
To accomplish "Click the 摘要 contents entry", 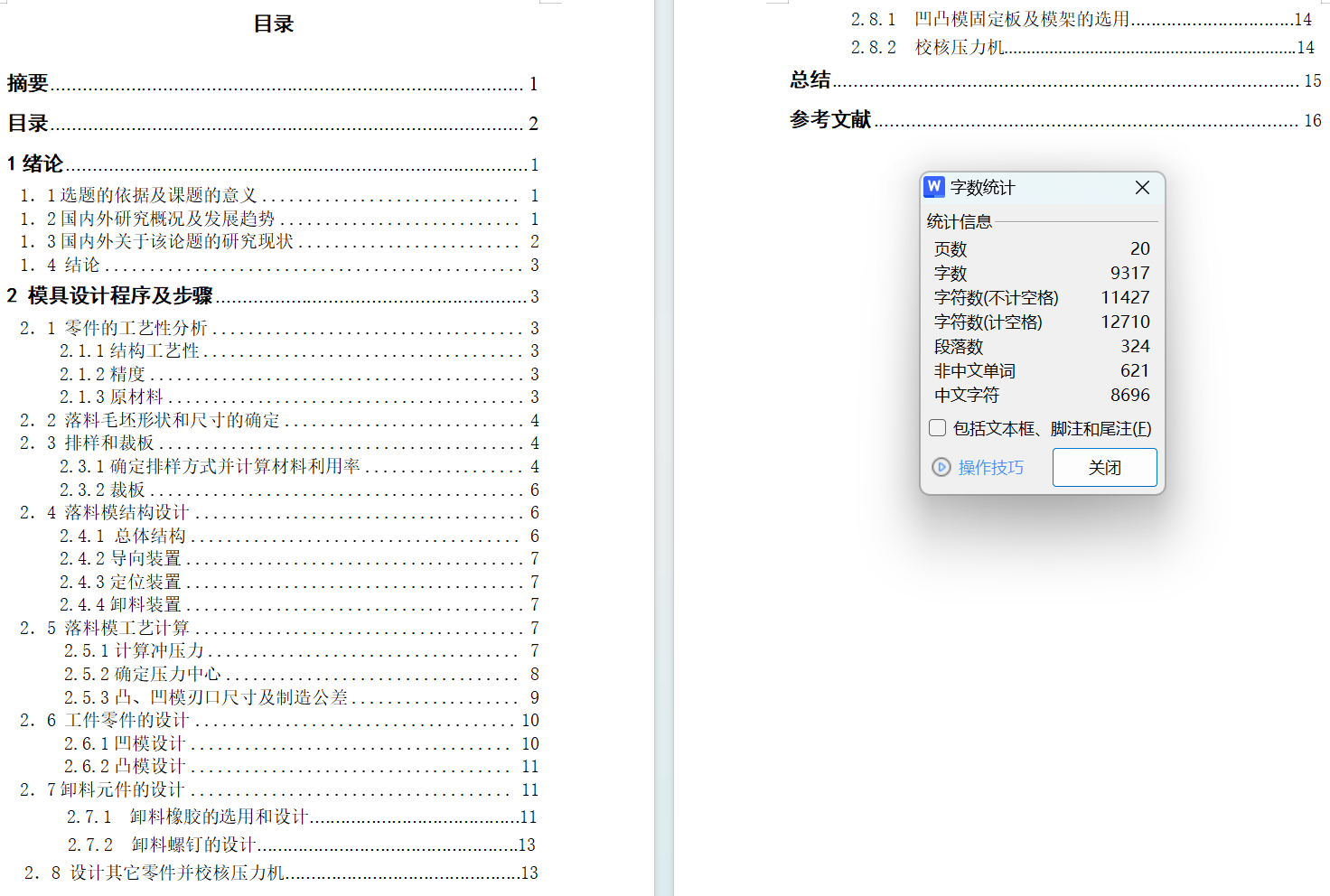I will tap(273, 83).
